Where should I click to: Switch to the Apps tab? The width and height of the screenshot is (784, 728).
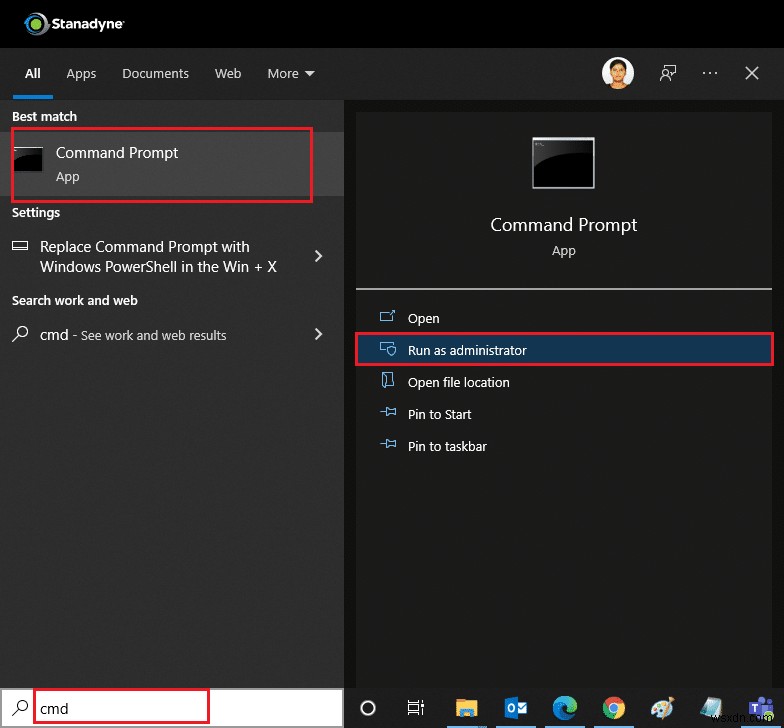click(x=81, y=74)
